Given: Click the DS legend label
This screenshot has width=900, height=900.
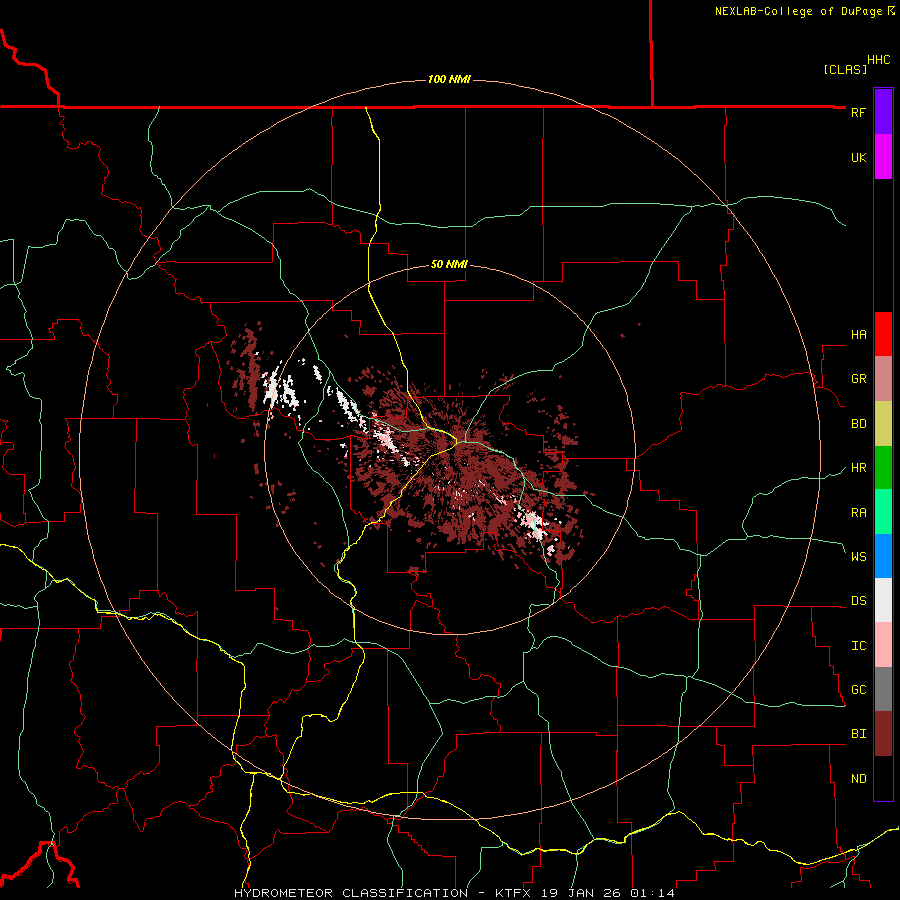Looking at the screenshot, I should (x=858, y=601).
